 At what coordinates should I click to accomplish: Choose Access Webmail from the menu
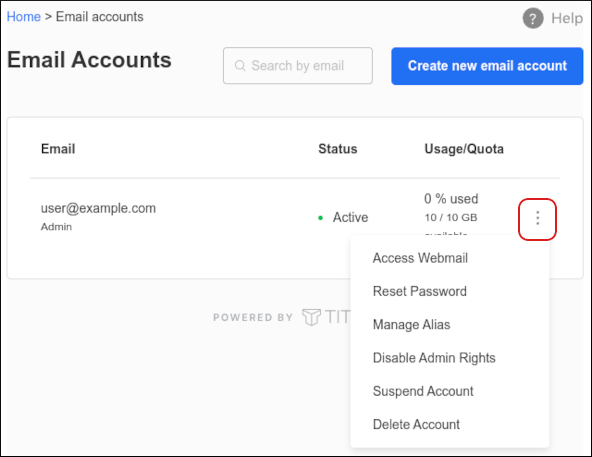[x=420, y=258]
